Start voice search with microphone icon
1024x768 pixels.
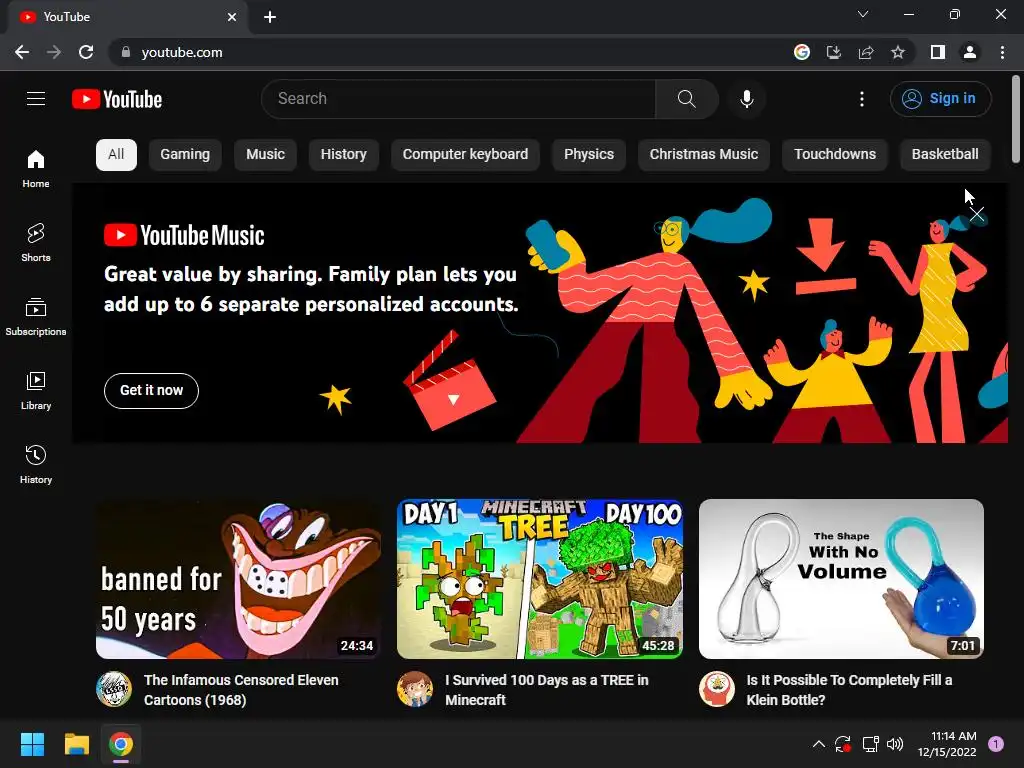tap(746, 99)
